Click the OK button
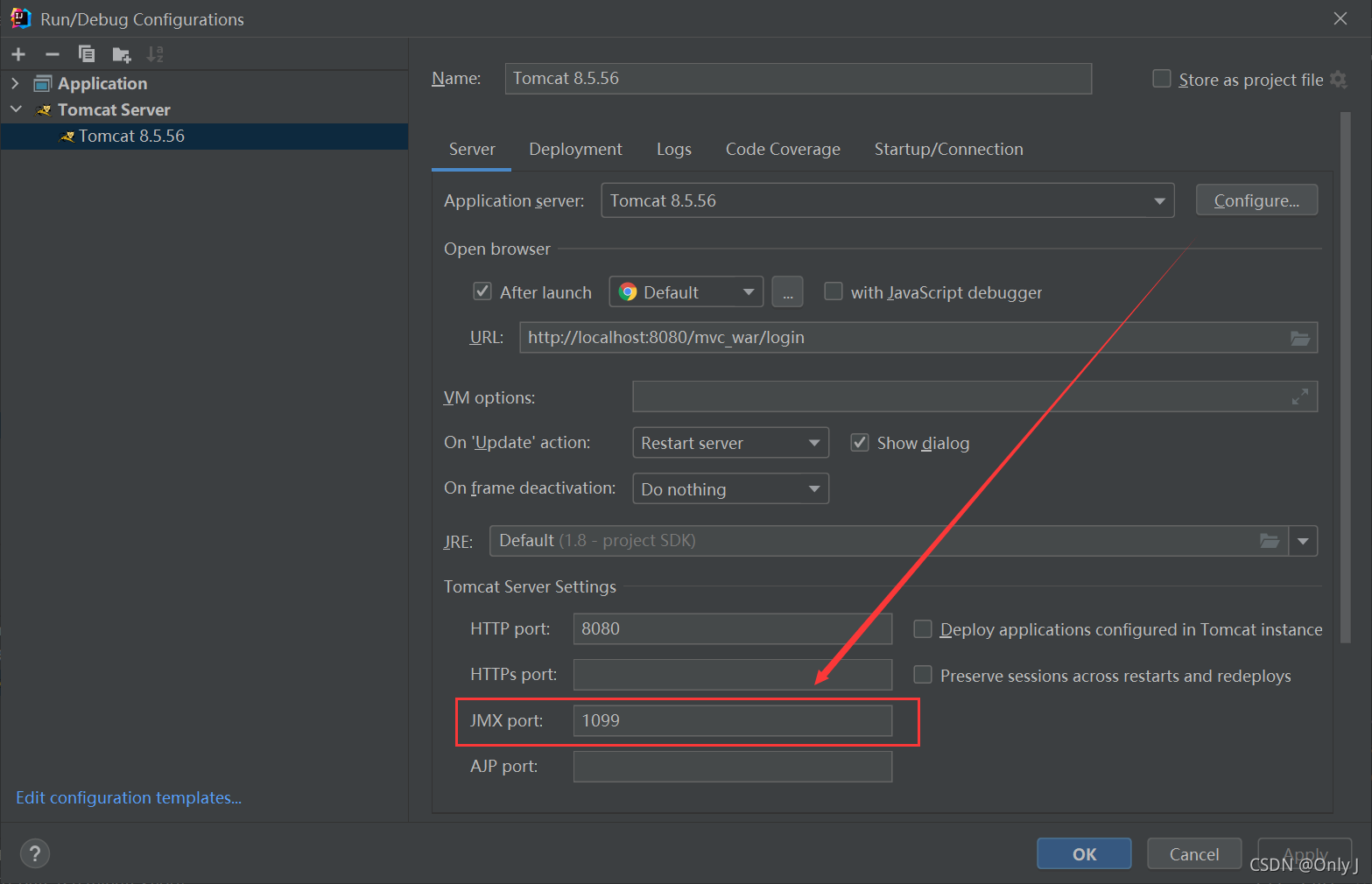1372x884 pixels. [x=1084, y=853]
